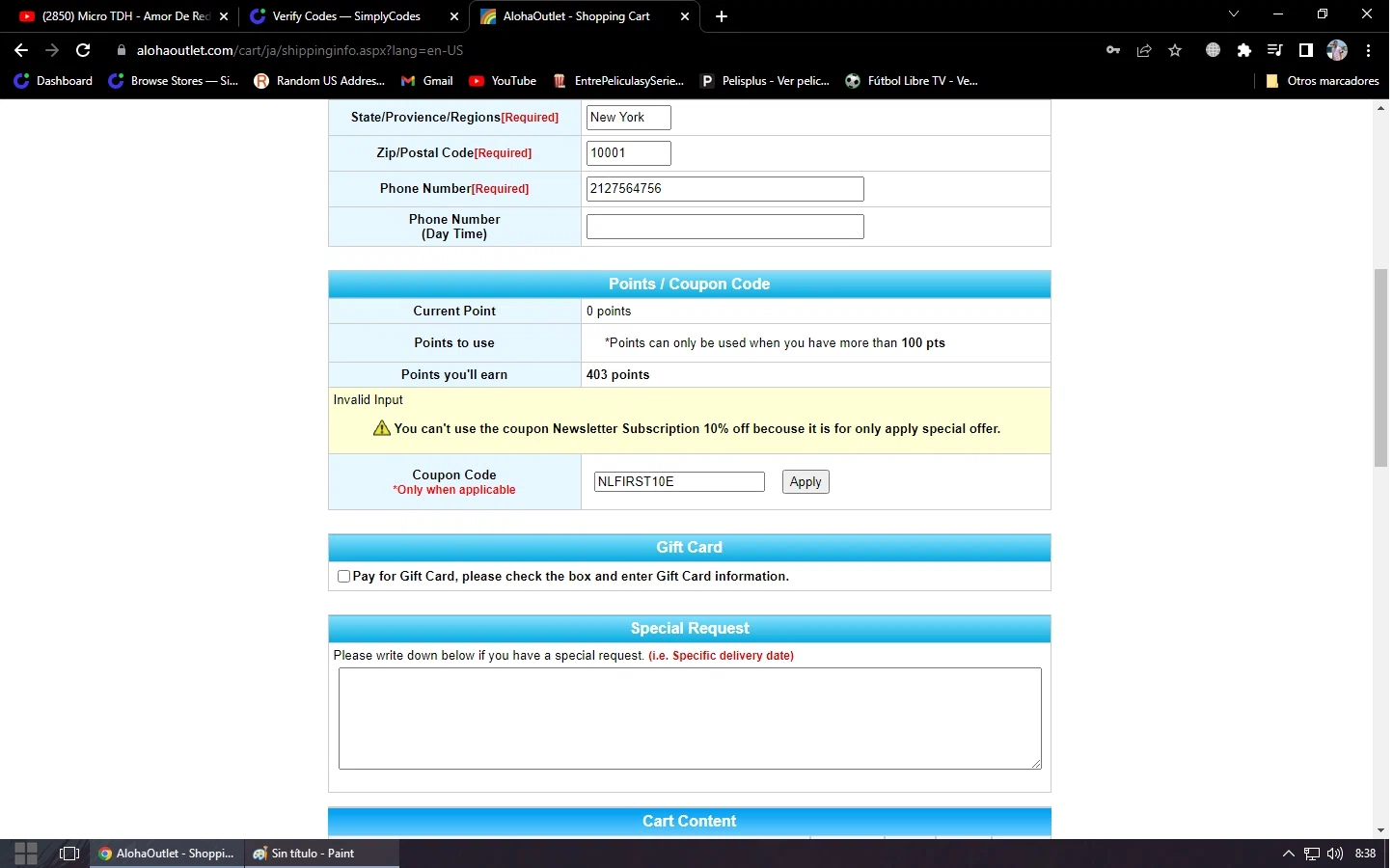1393x868 pixels.
Task: Open tab search dropdown arrow
Action: coord(1233,14)
